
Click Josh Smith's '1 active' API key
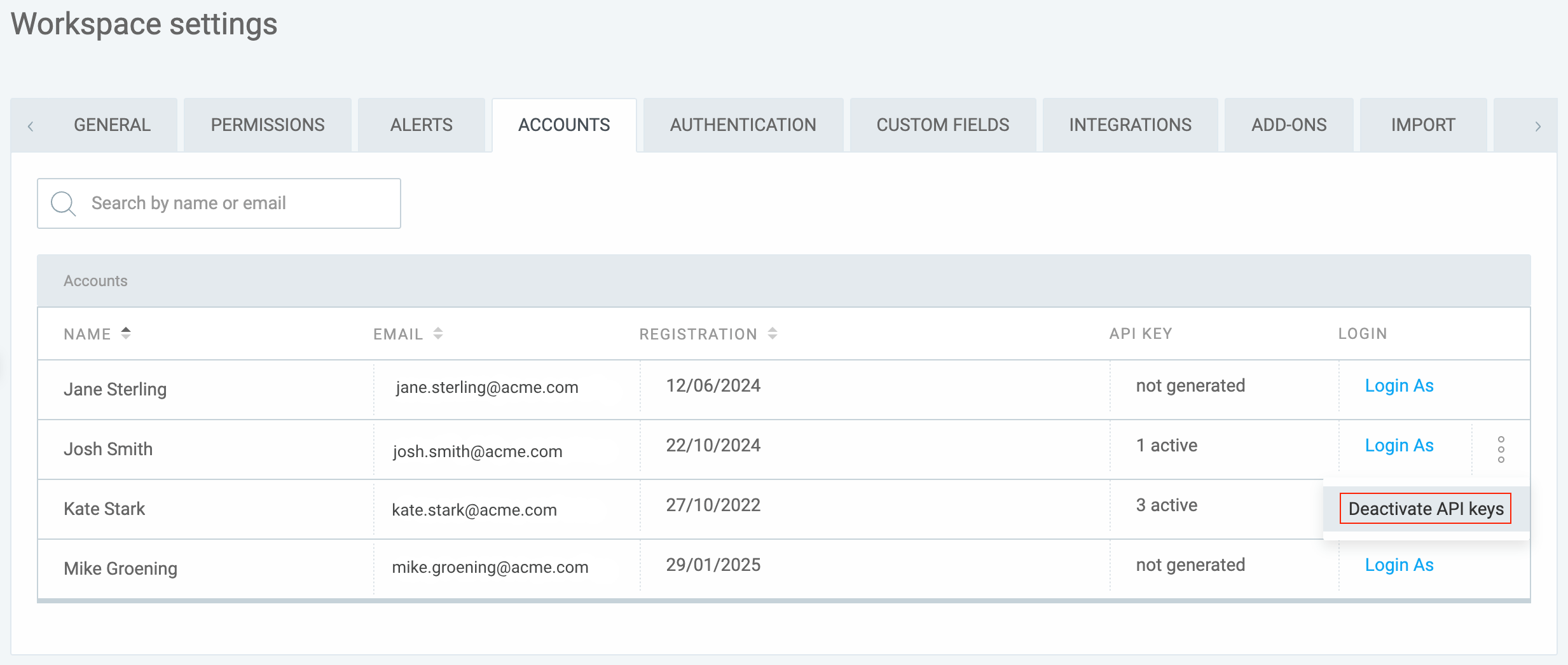click(x=1167, y=445)
